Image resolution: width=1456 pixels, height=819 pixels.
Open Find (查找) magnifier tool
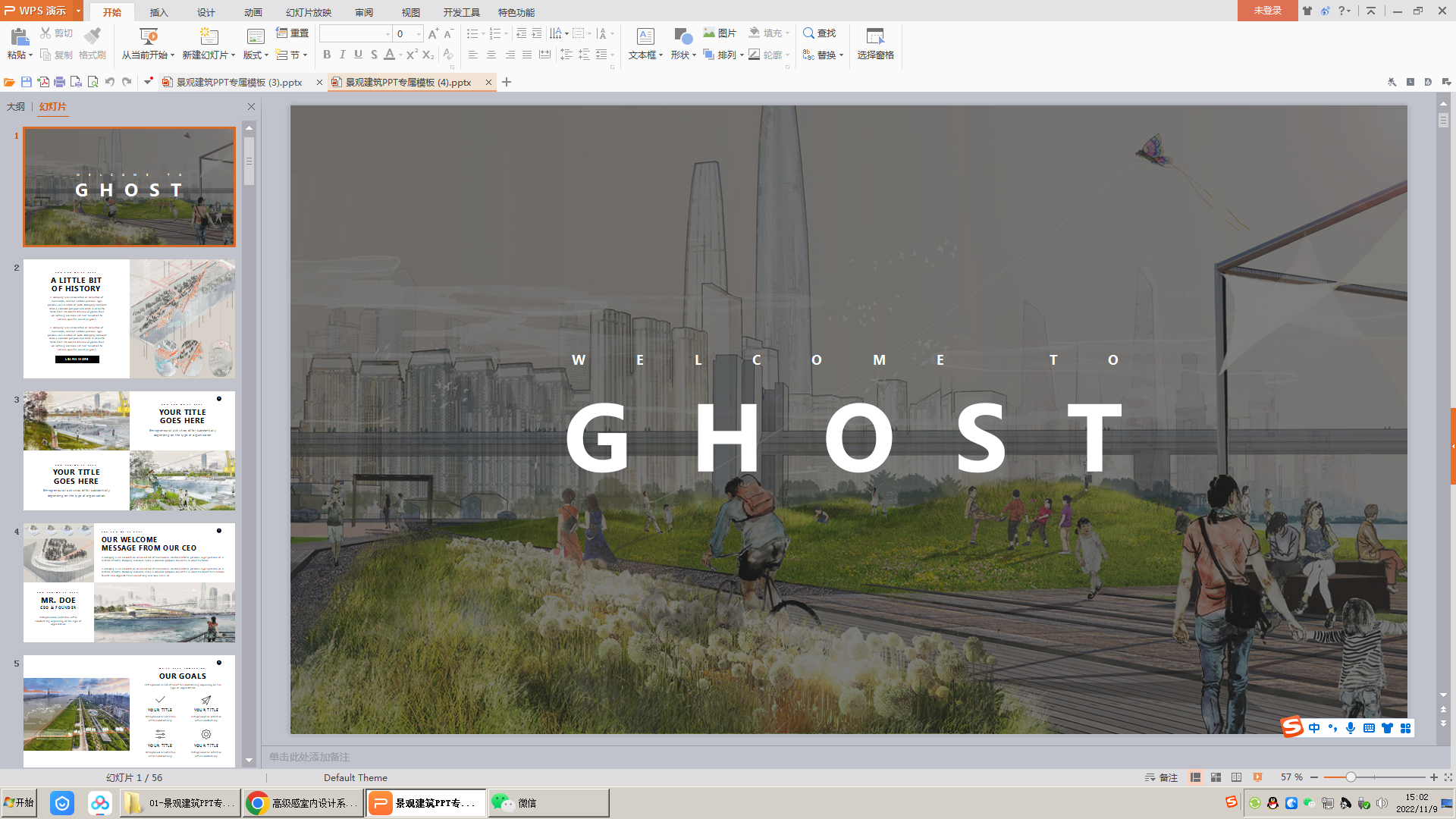pos(819,33)
